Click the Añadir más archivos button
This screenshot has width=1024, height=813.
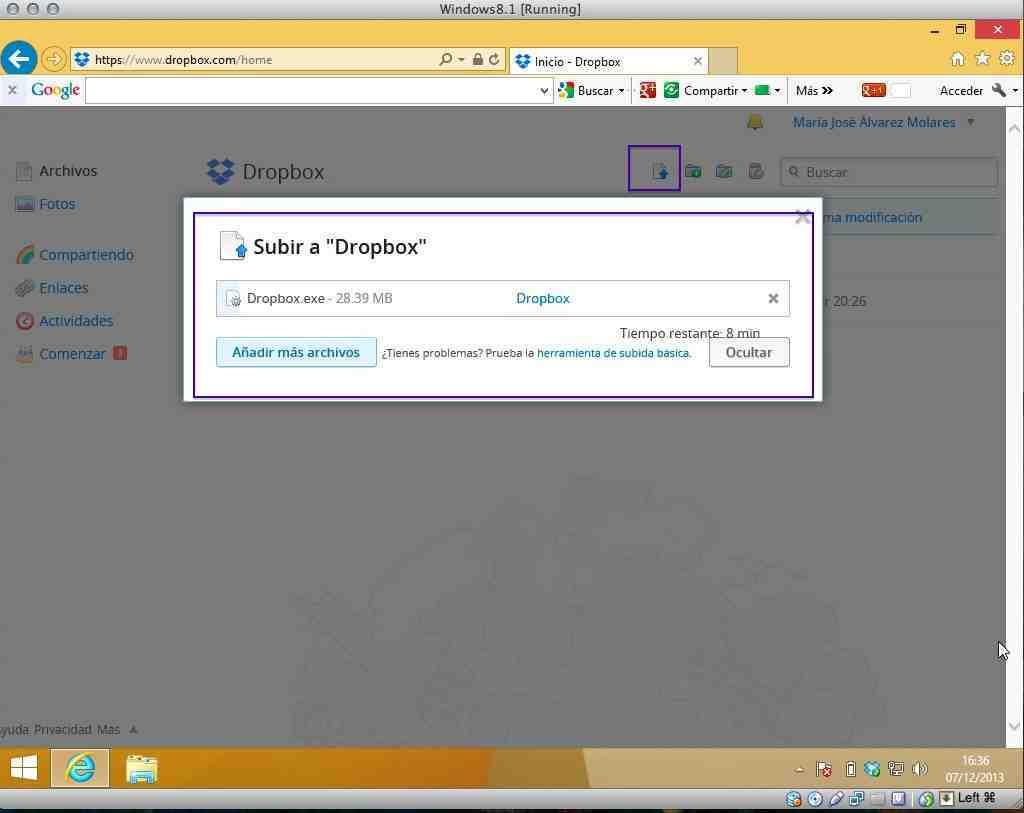click(x=296, y=352)
